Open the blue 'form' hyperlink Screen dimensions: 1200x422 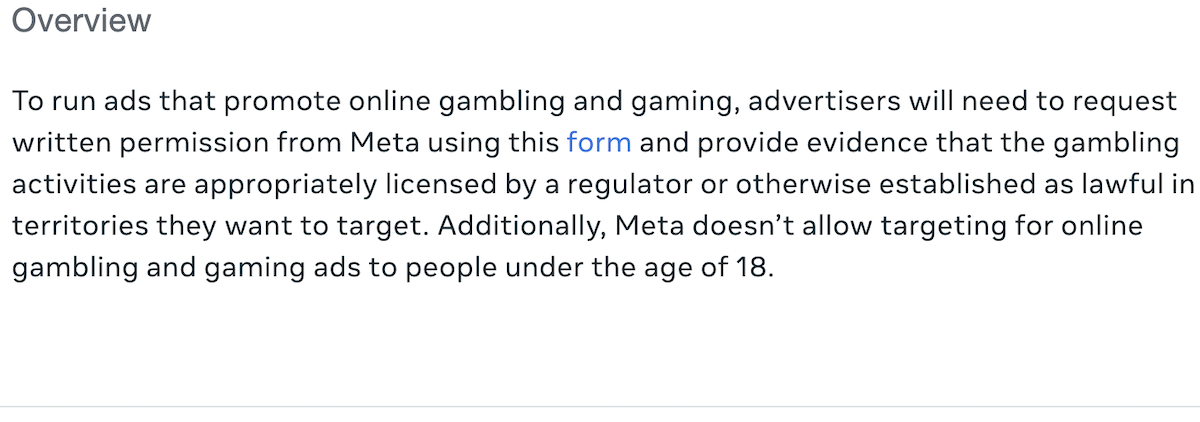[x=598, y=143]
